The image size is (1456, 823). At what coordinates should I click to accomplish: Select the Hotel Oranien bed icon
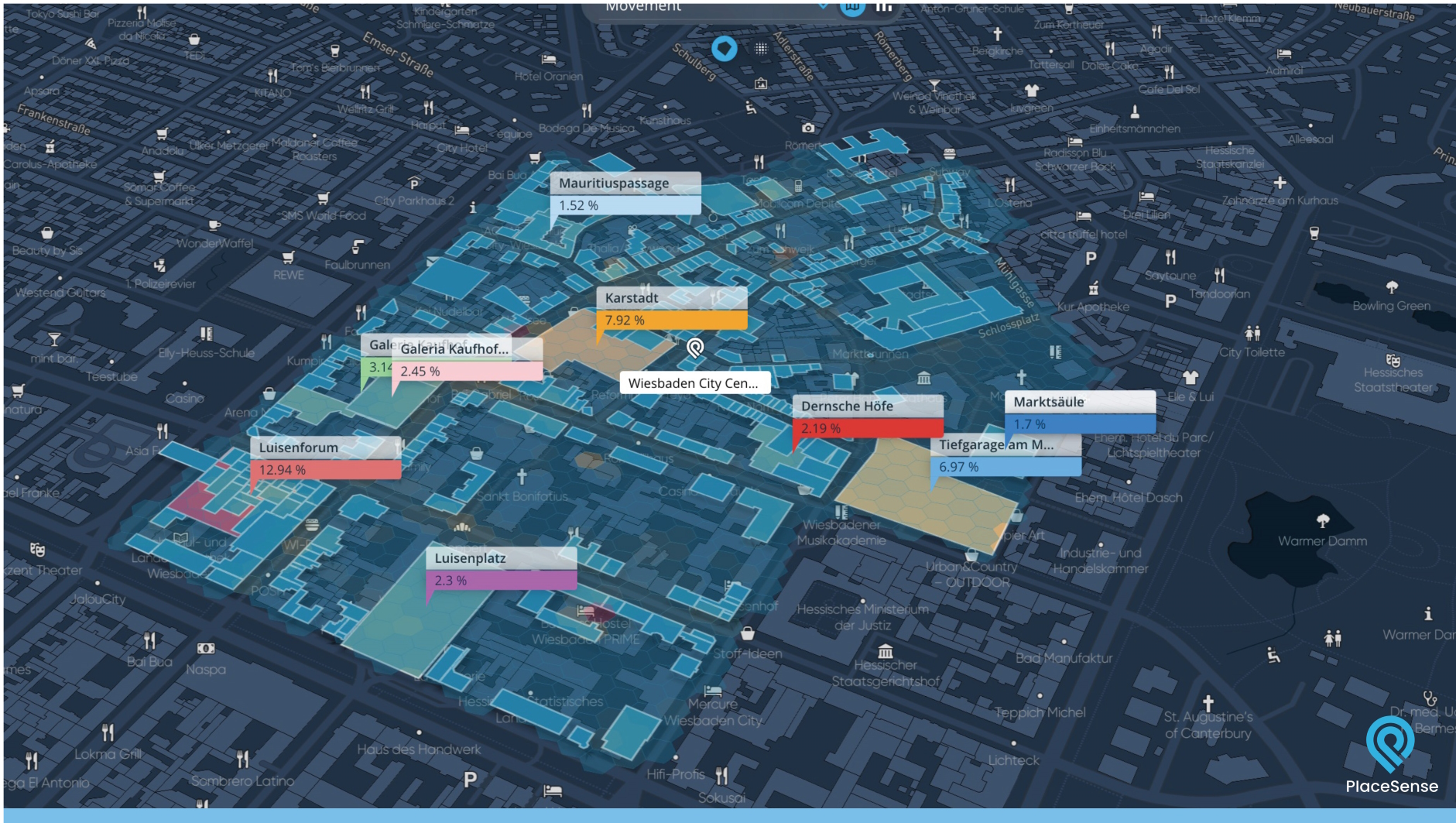coord(549,59)
